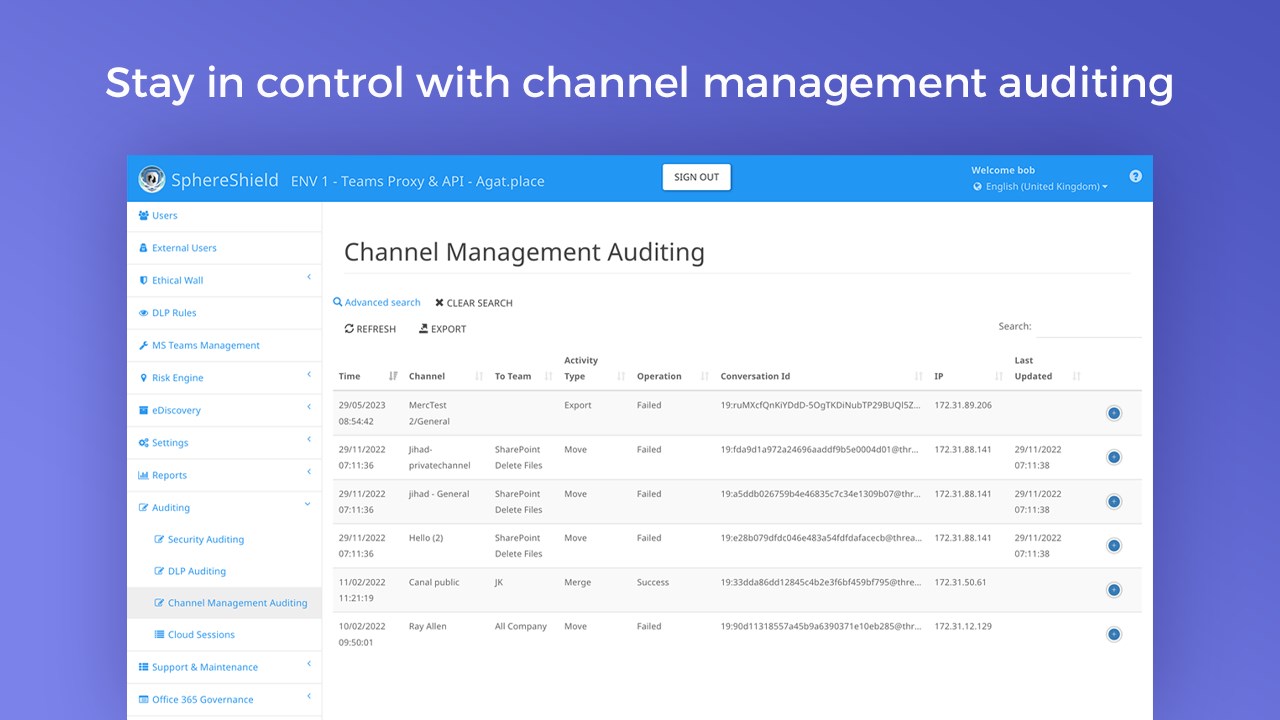Click the Settings gears icon
The image size is (1280, 720).
[x=144, y=443]
